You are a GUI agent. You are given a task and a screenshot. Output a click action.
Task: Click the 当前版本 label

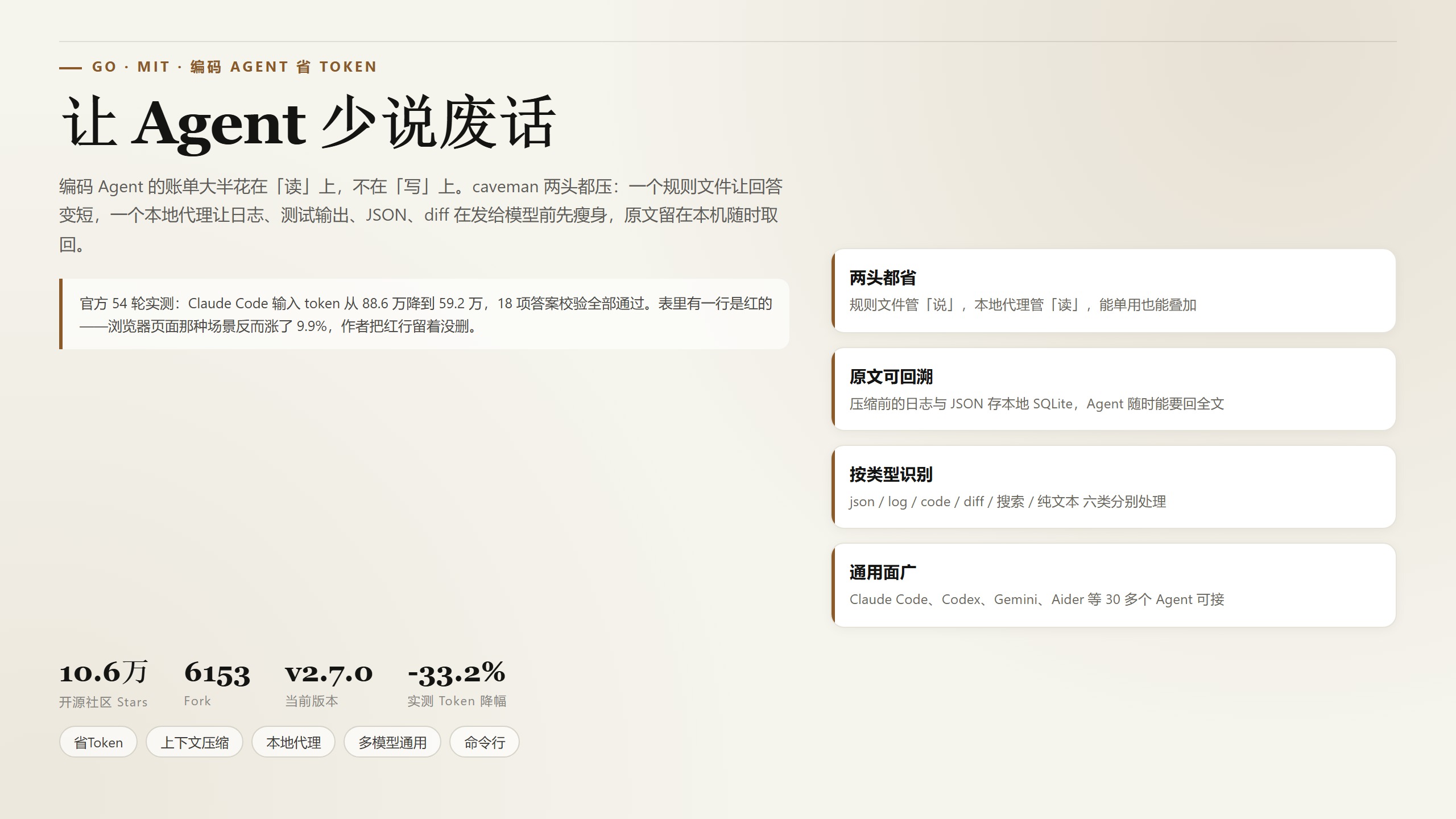point(312,701)
